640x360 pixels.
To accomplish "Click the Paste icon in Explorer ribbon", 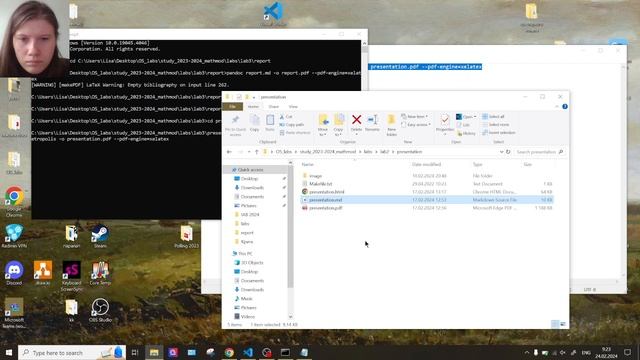I will click(270, 123).
